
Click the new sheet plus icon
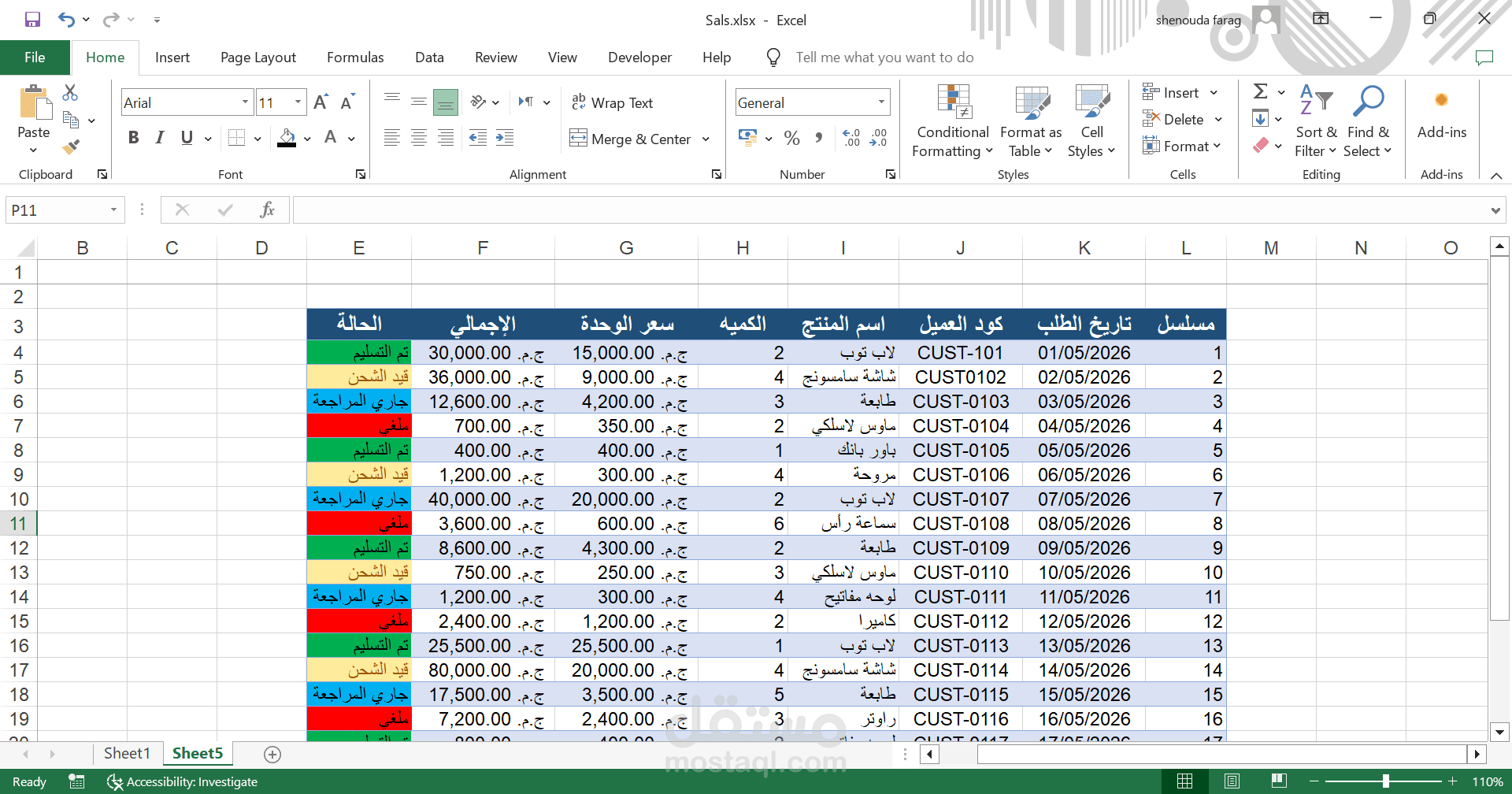pyautogui.click(x=272, y=755)
